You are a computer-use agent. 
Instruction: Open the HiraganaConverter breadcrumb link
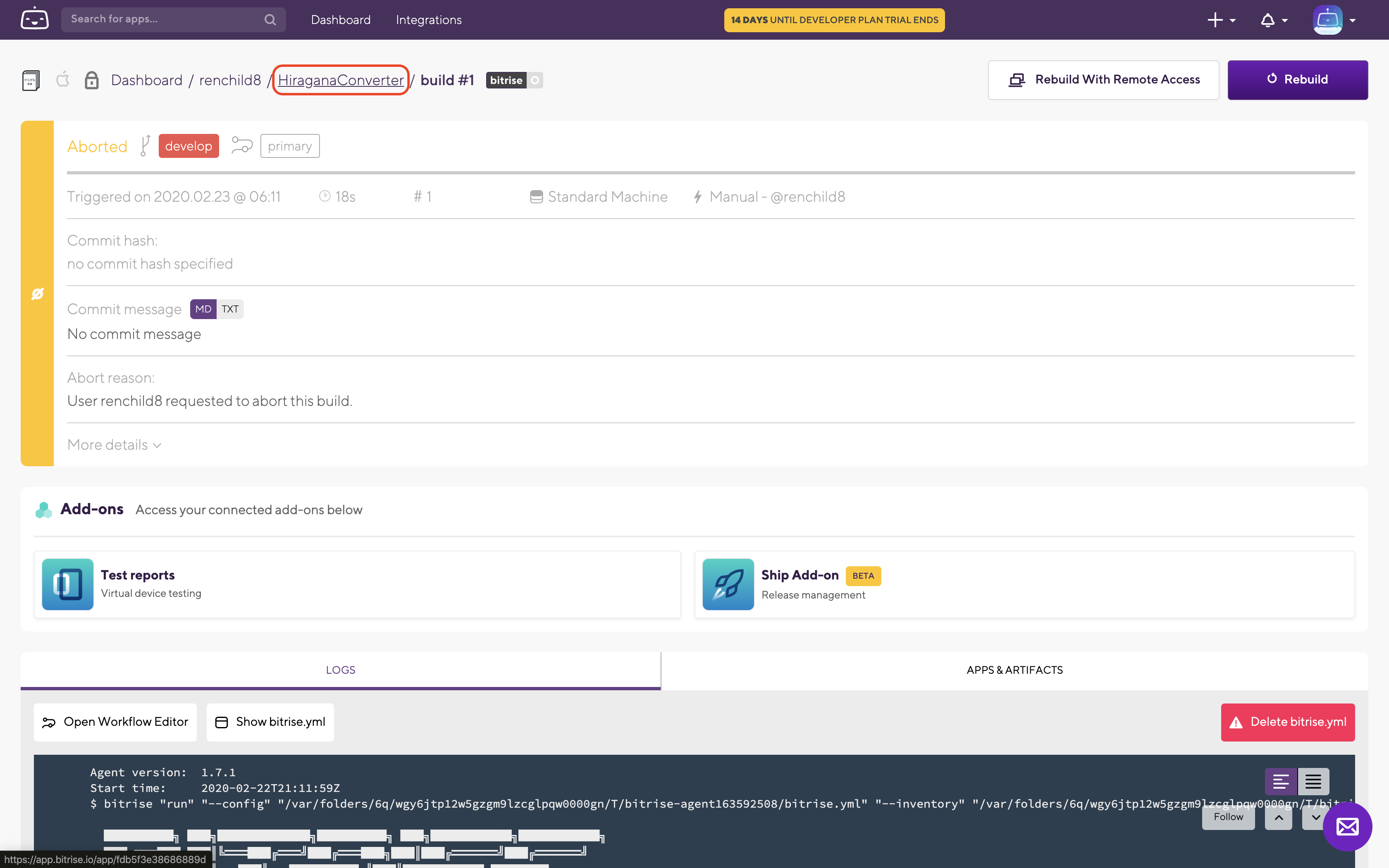340,80
